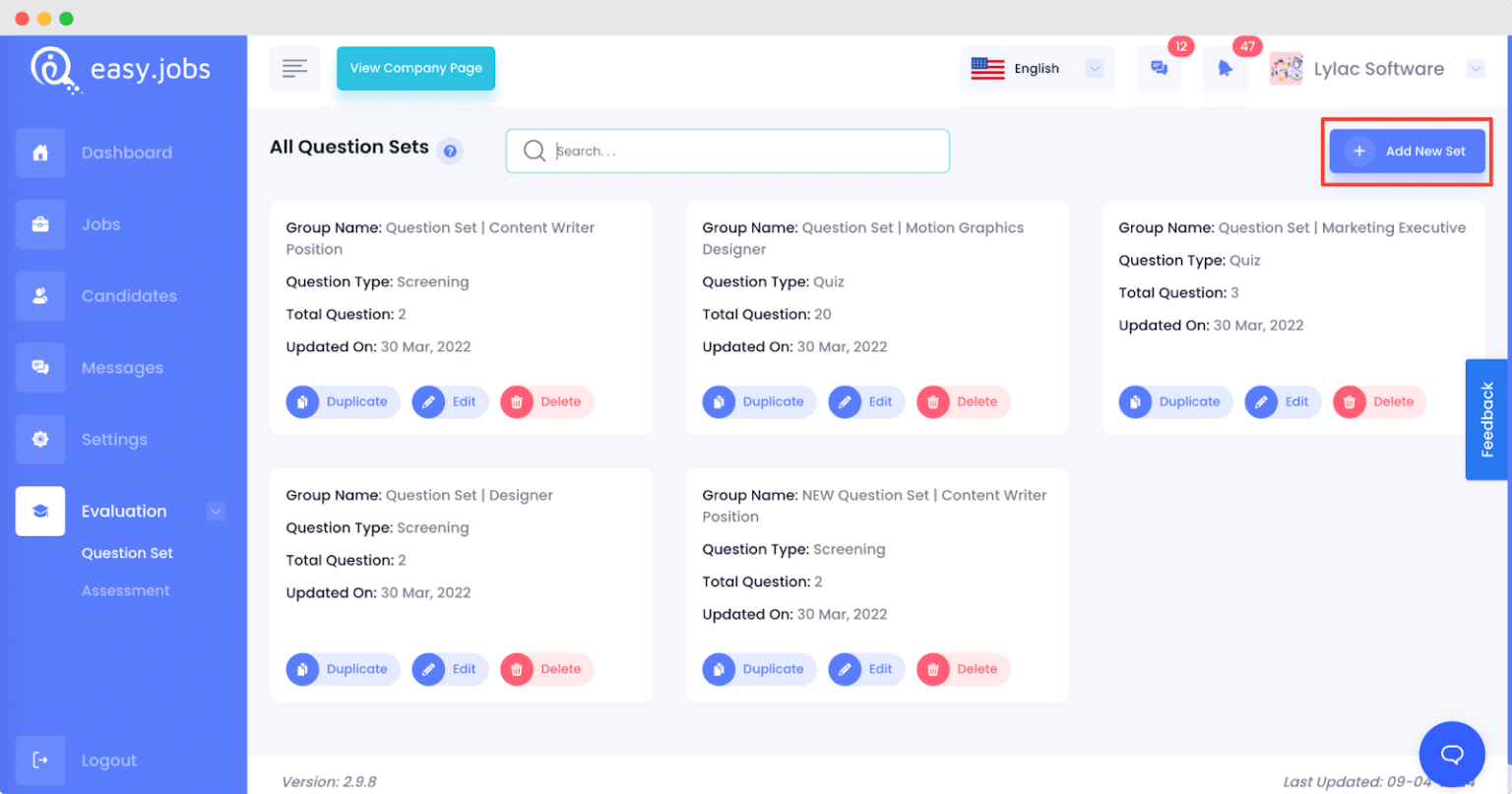This screenshot has width=1512, height=794.
Task: Open Messages from the sidebar
Action: [39, 367]
